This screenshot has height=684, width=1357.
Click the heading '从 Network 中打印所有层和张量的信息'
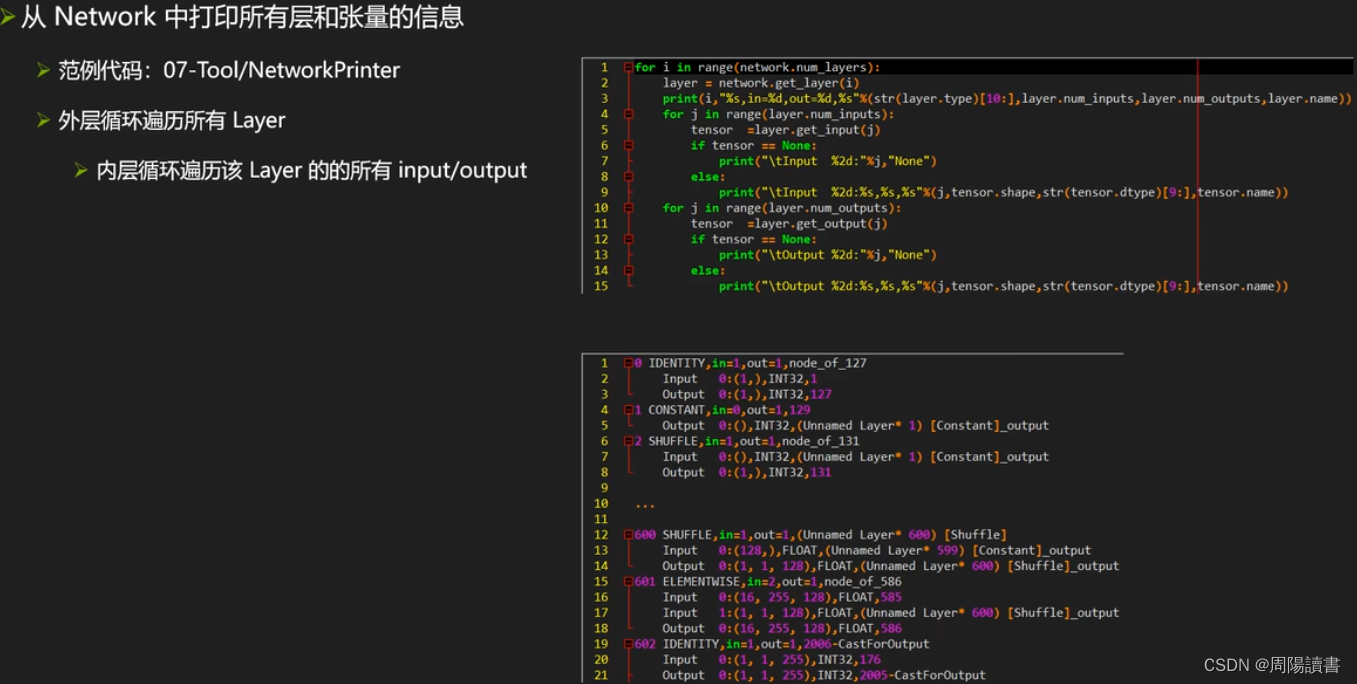tap(242, 17)
